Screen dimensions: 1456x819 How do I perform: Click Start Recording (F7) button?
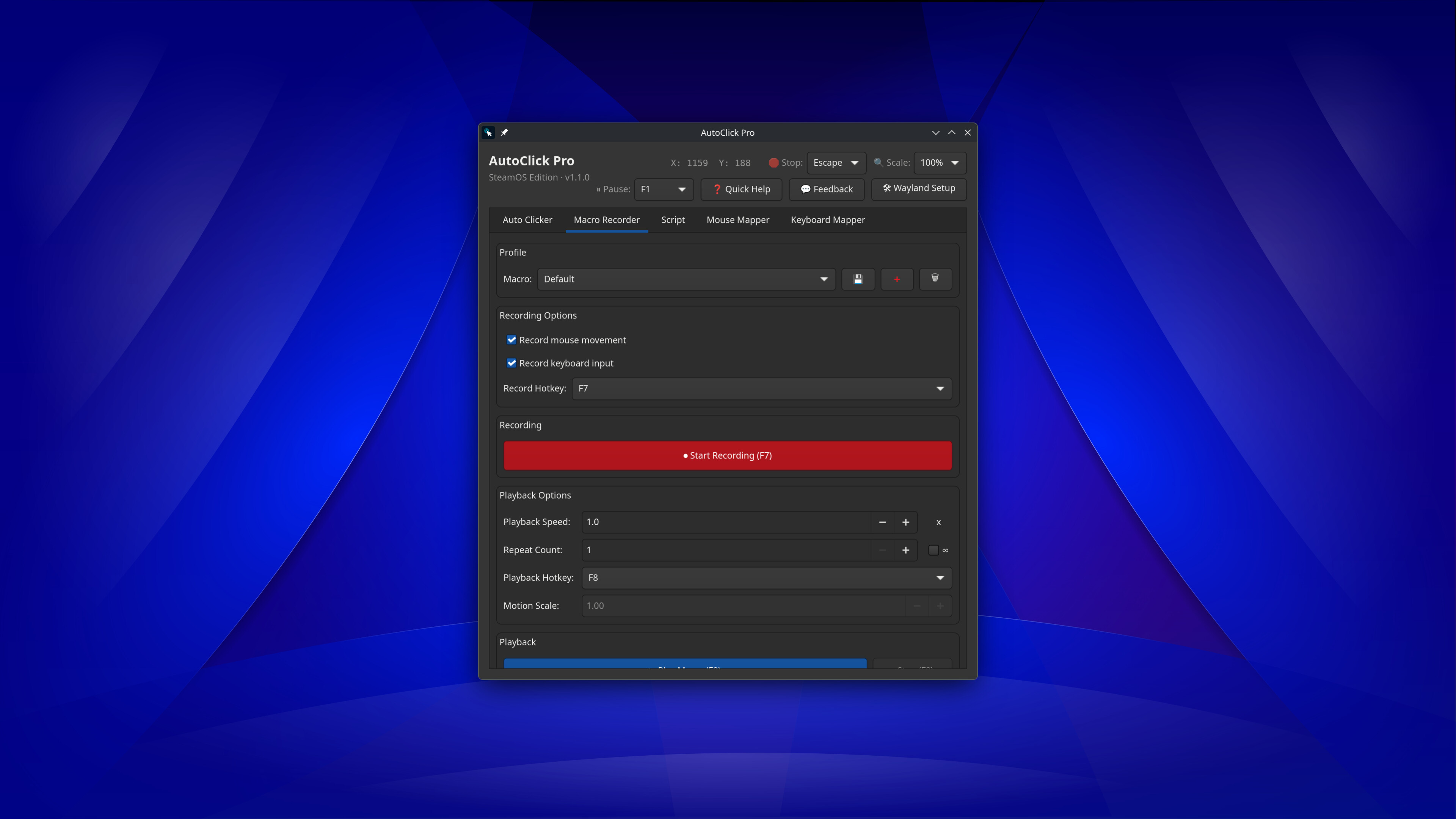pyautogui.click(x=728, y=455)
